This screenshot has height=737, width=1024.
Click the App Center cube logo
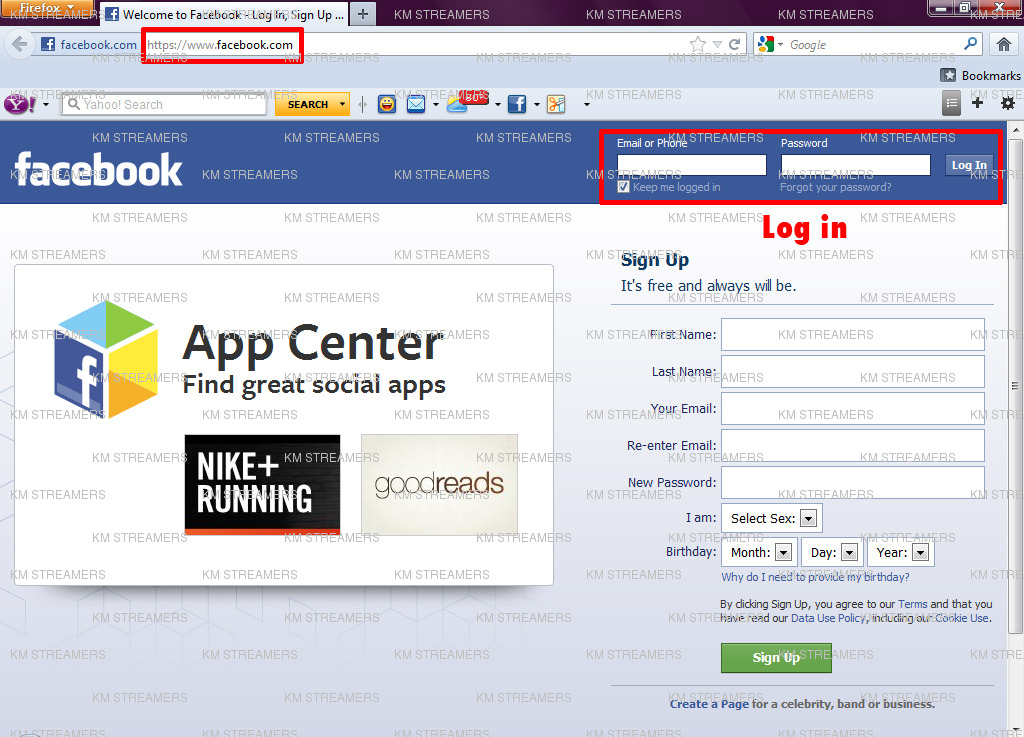click(x=106, y=360)
